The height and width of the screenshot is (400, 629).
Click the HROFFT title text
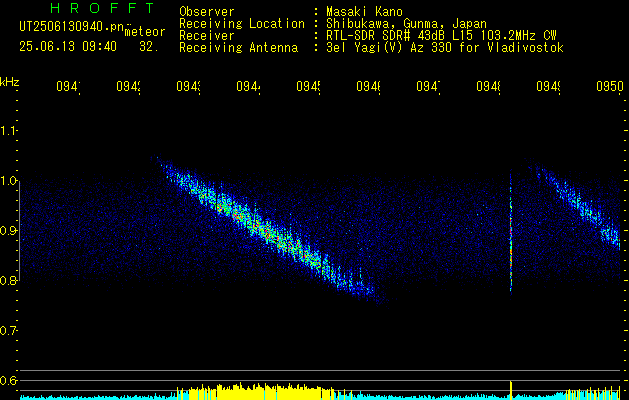point(102,8)
